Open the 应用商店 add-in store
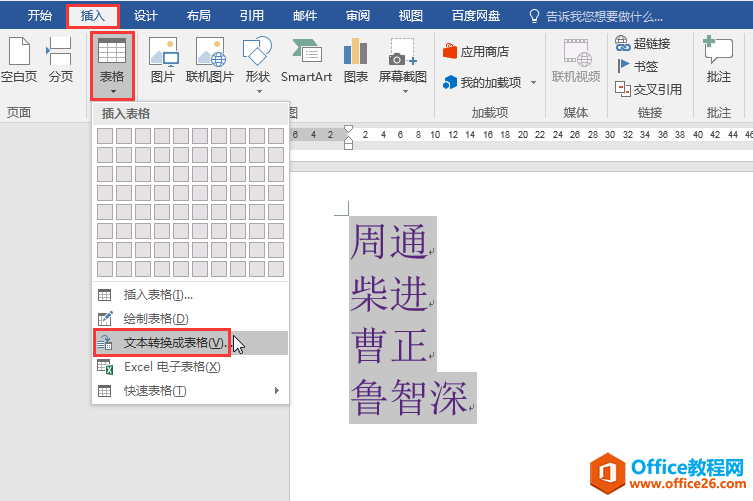 476,51
